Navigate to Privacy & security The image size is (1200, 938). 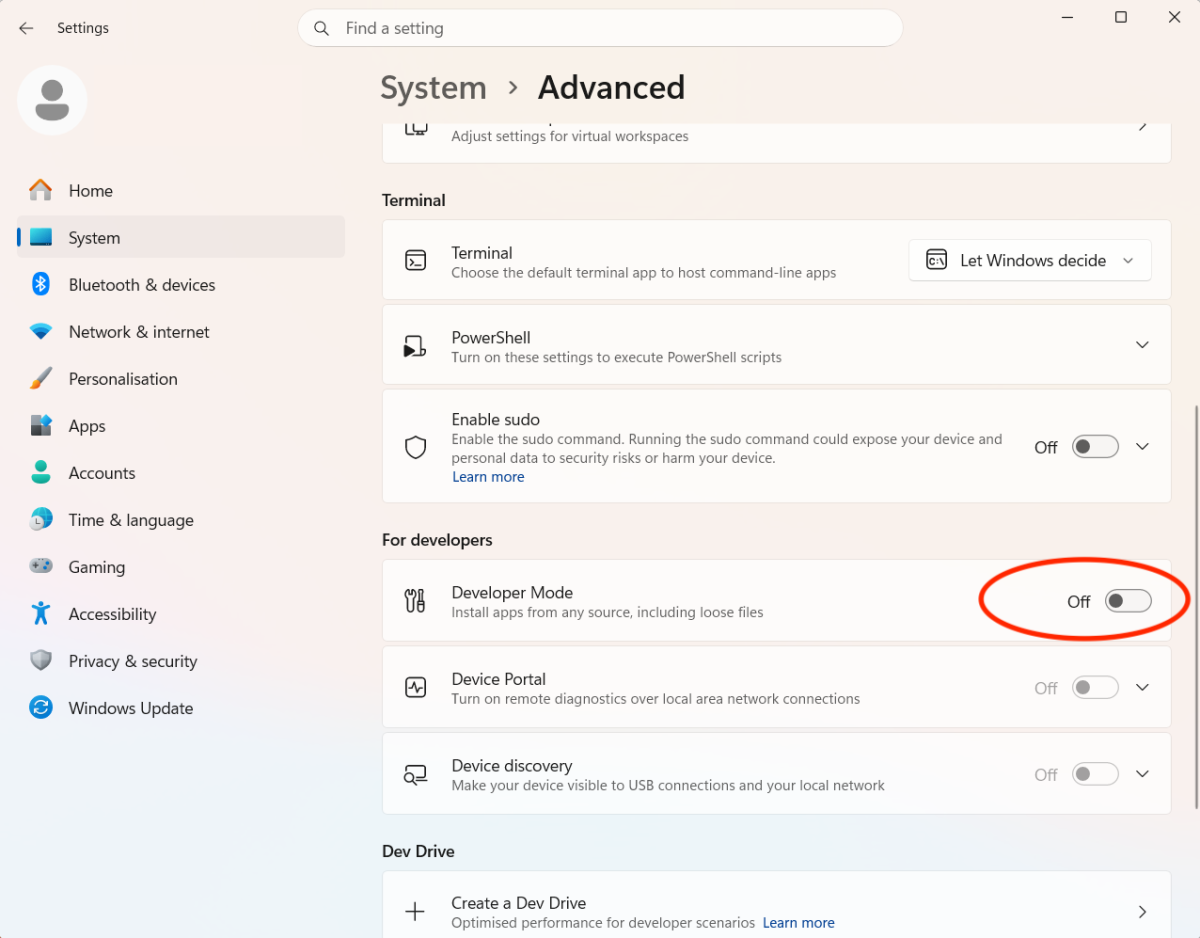click(181, 660)
